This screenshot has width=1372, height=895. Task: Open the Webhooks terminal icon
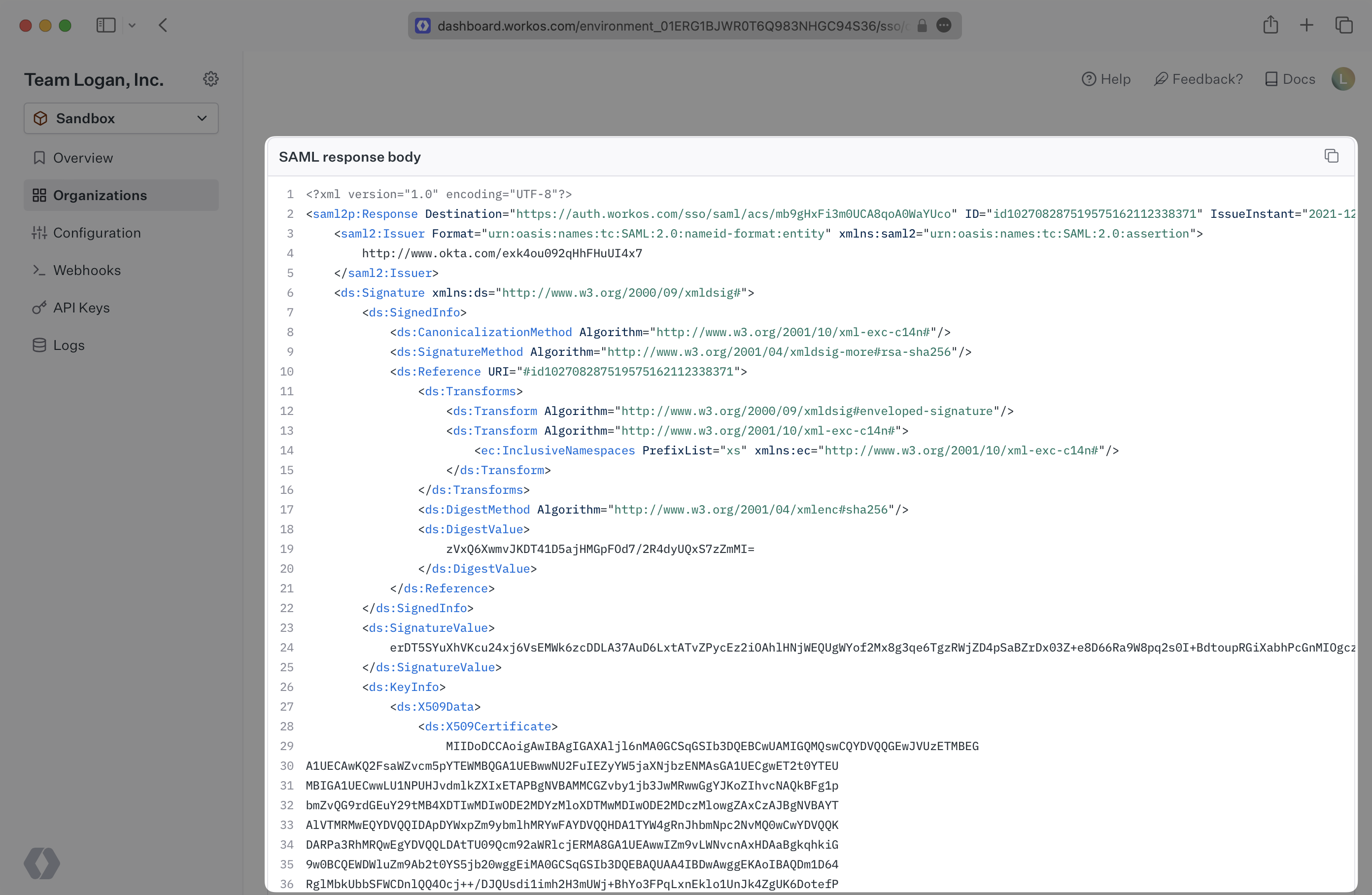[x=39, y=270]
